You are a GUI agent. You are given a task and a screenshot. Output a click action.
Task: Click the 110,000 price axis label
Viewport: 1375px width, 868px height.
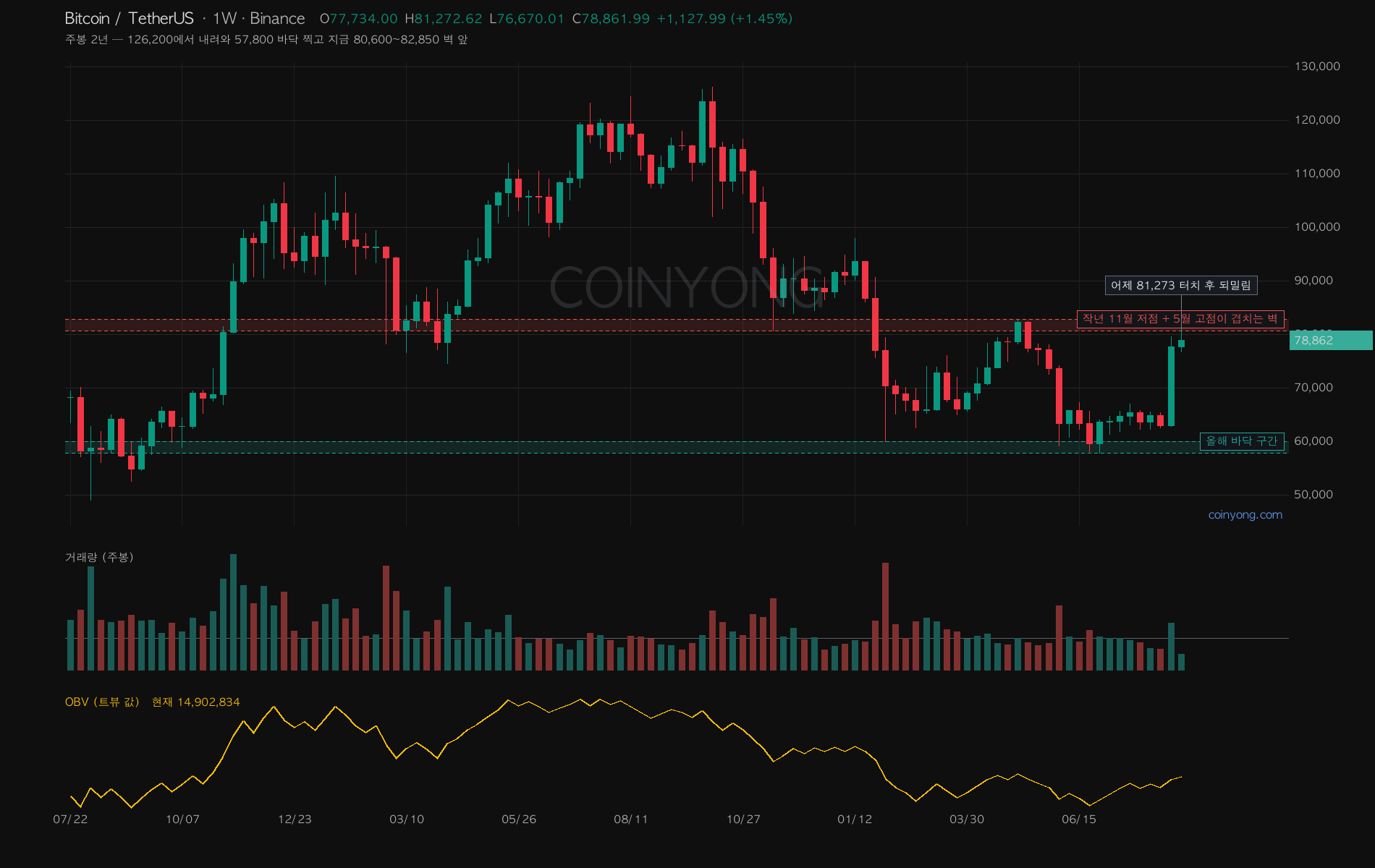pyautogui.click(x=1317, y=173)
